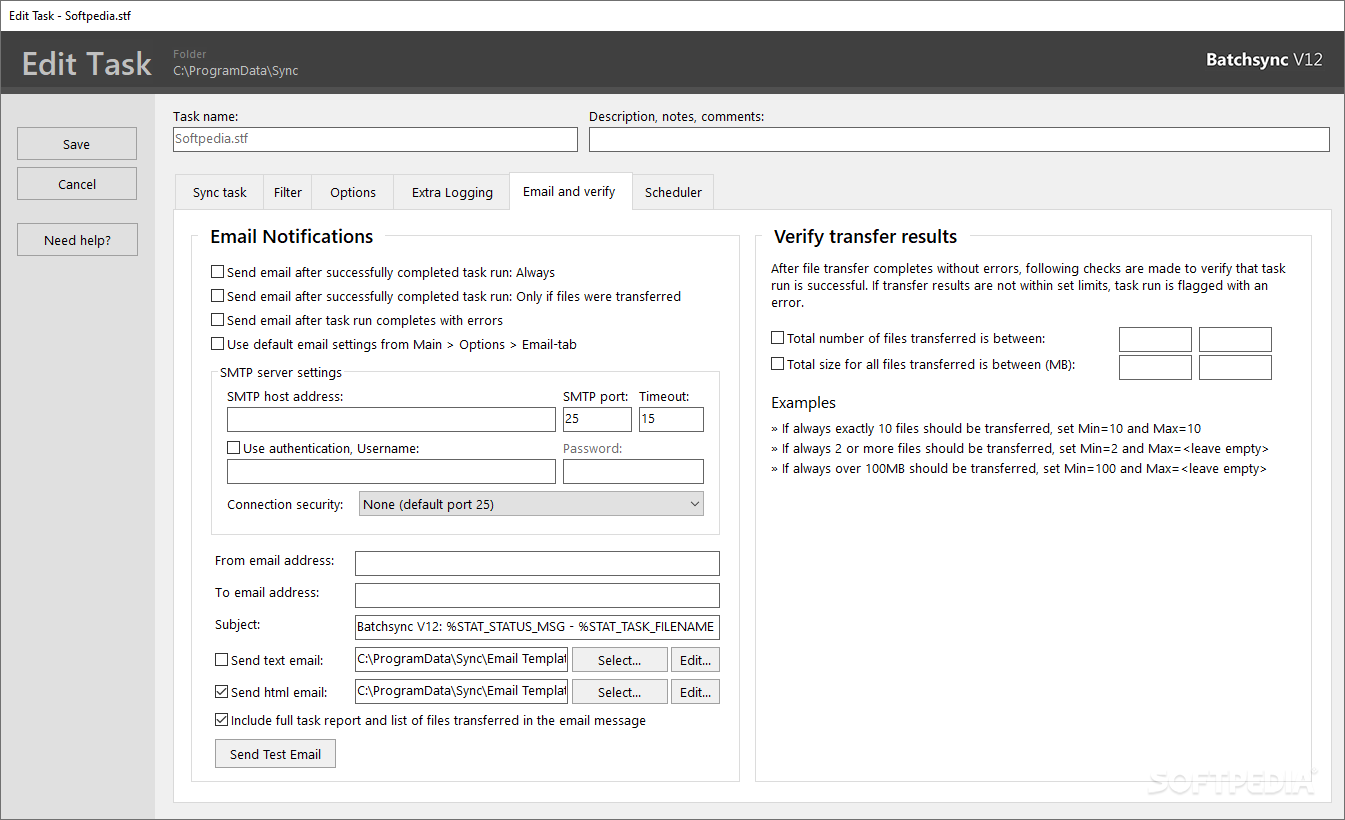This screenshot has width=1345, height=820.
Task: Click the Save button
Action: (x=77, y=144)
